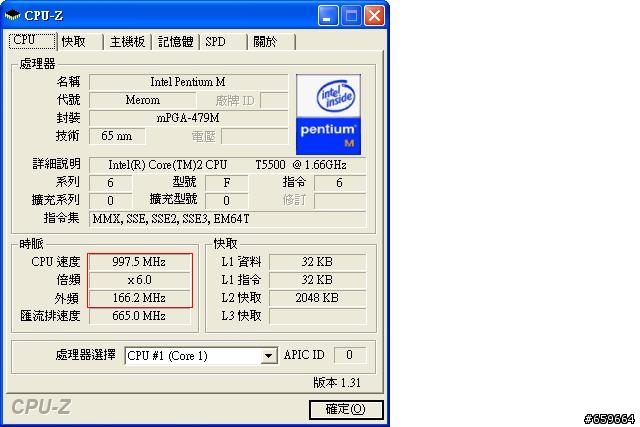Click the mPGA-479M package value
Screen dimensions: 640x427
click(x=188, y=118)
